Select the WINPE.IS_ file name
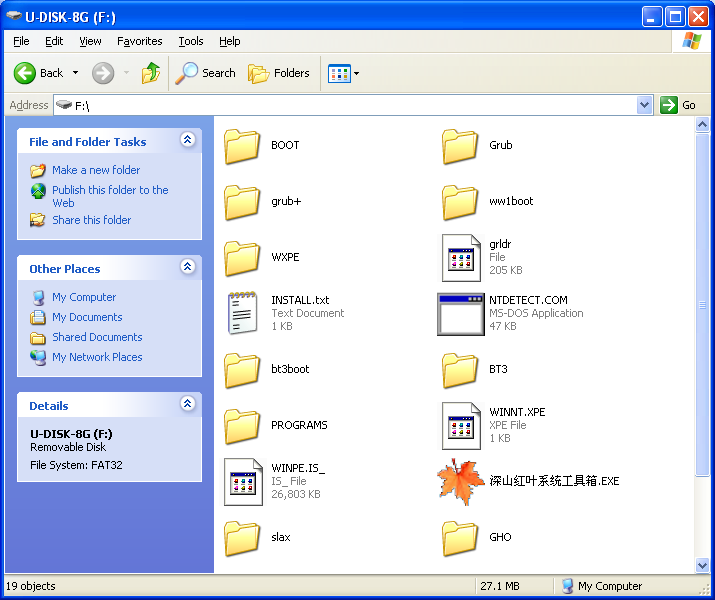Image resolution: width=715 pixels, height=600 pixels. point(298,468)
